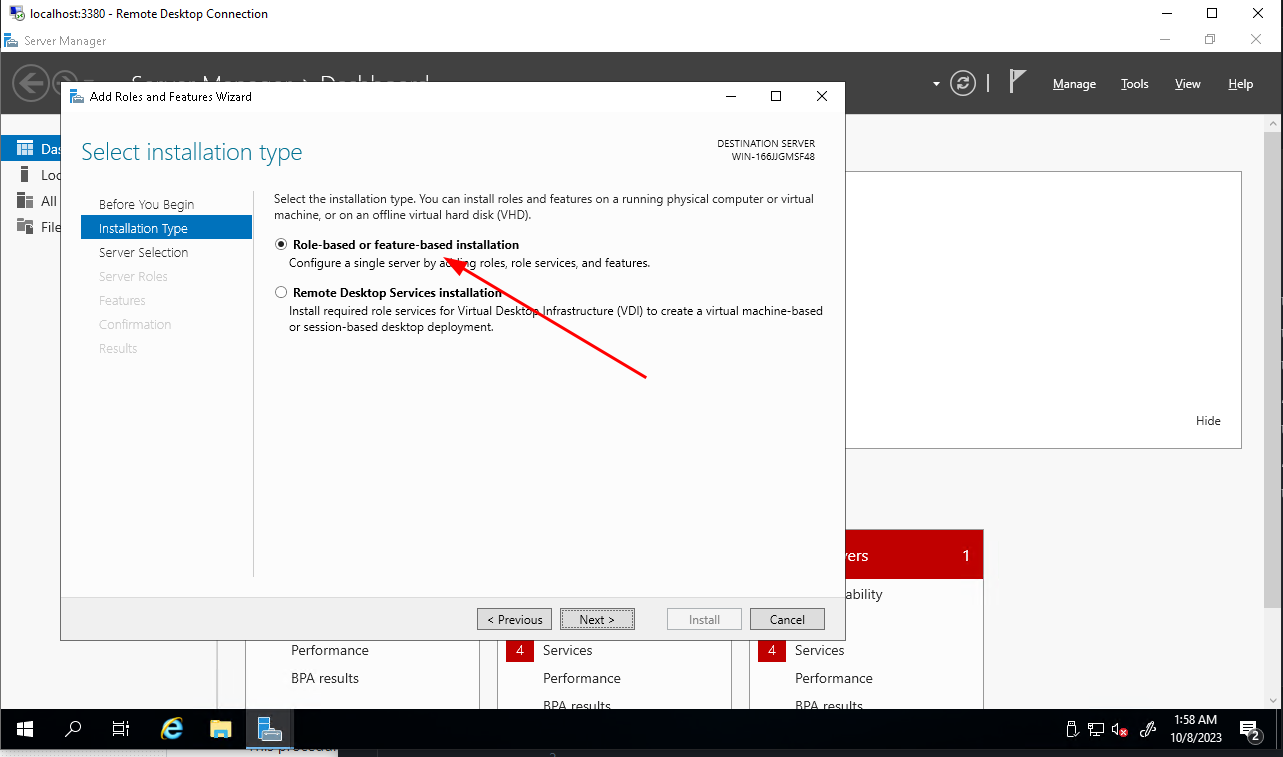The width and height of the screenshot is (1283, 757).
Task: Select Role-based or feature-based installation
Action: [x=281, y=245]
